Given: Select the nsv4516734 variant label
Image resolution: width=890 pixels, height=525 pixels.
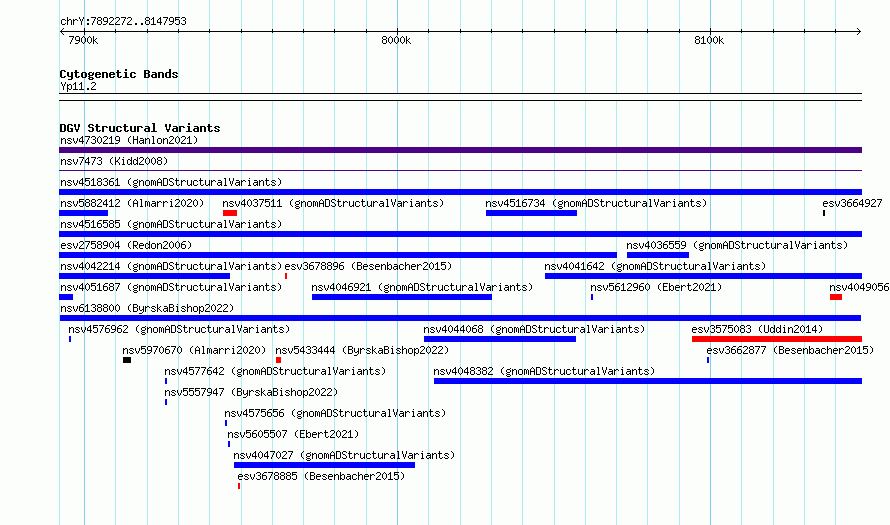Looking at the screenshot, I should coord(596,203).
